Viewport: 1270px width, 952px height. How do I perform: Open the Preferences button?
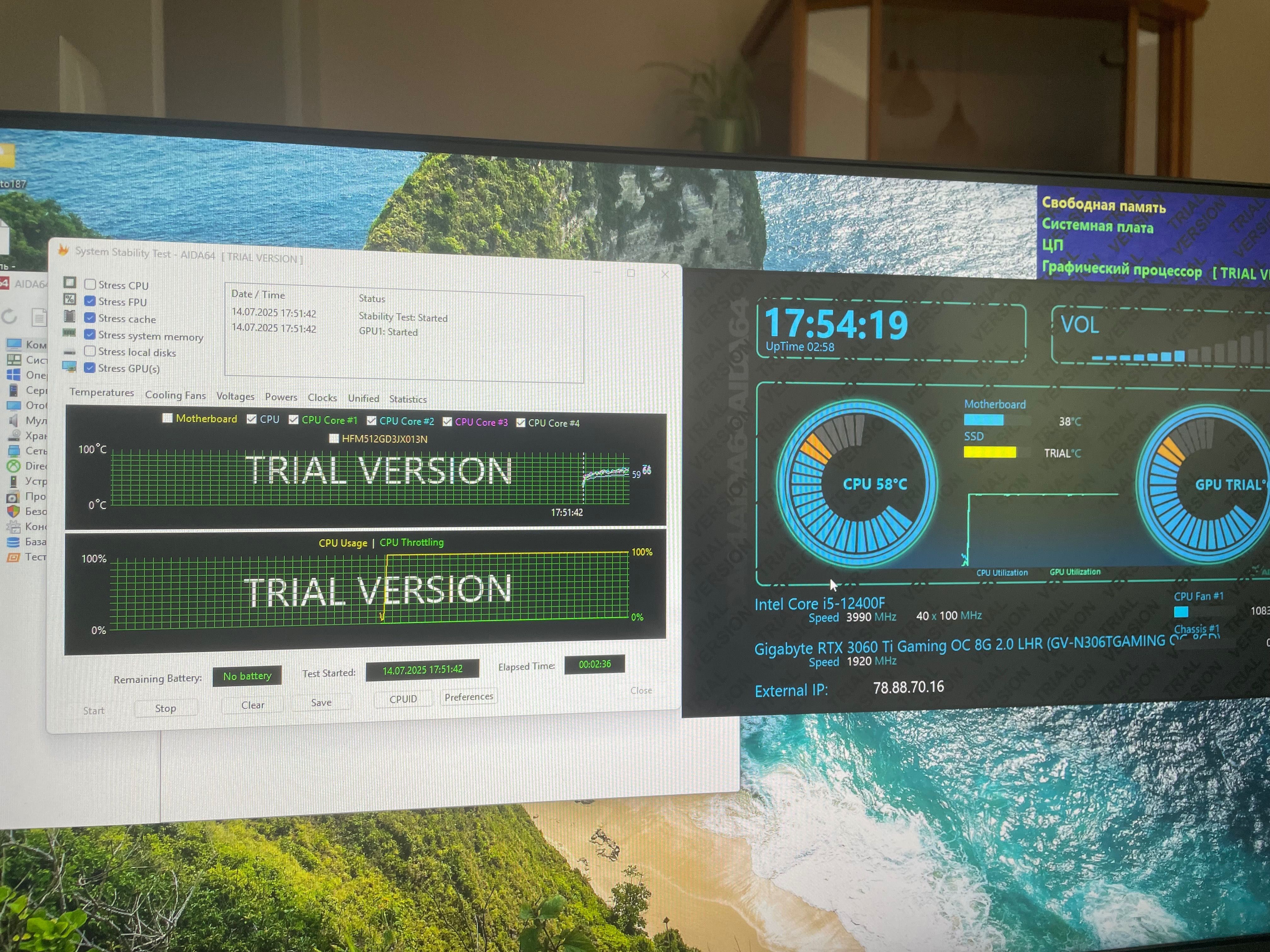(468, 697)
